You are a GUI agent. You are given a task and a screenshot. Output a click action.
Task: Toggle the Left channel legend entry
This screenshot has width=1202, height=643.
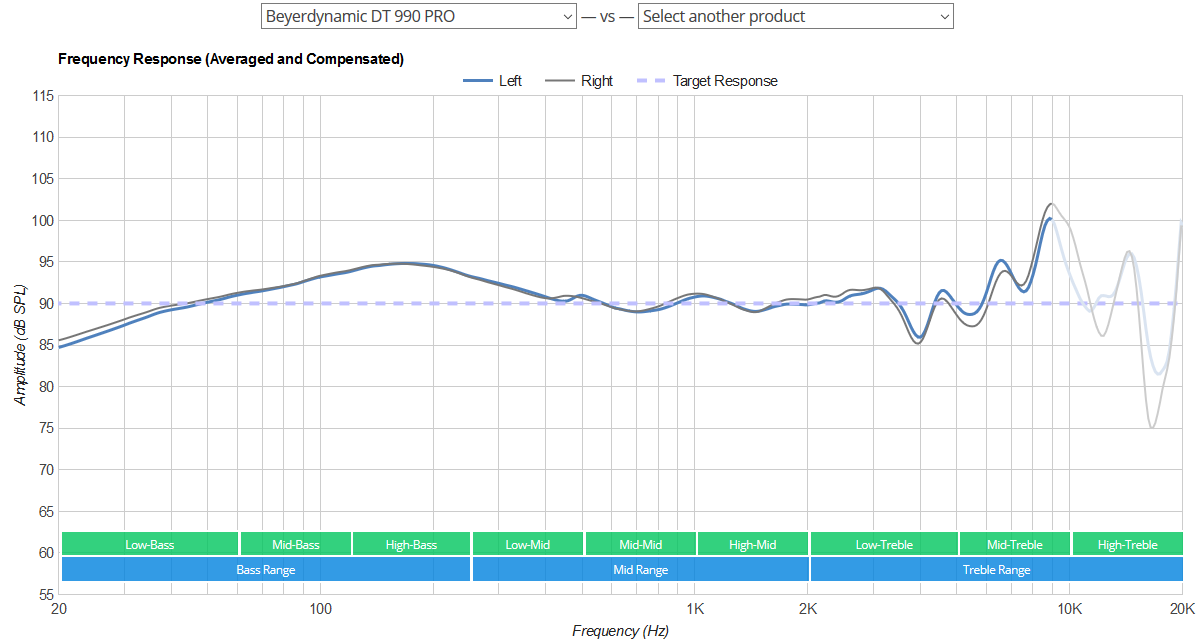(493, 81)
